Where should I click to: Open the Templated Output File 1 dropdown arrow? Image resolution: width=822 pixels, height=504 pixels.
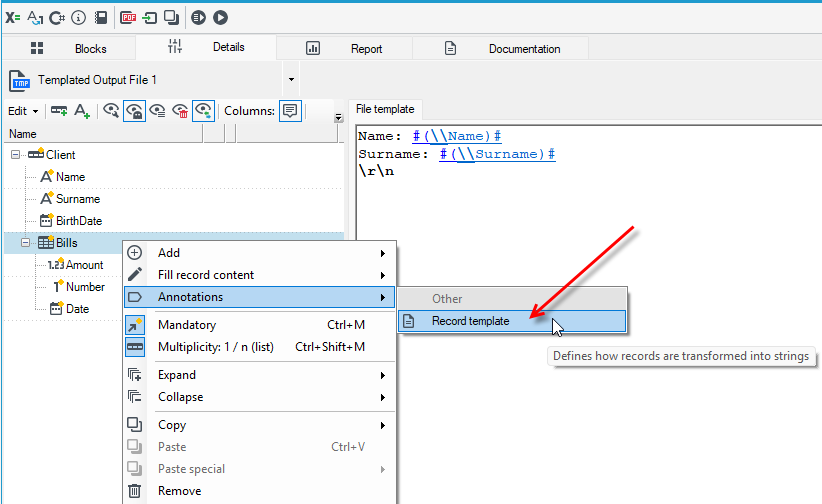click(291, 80)
